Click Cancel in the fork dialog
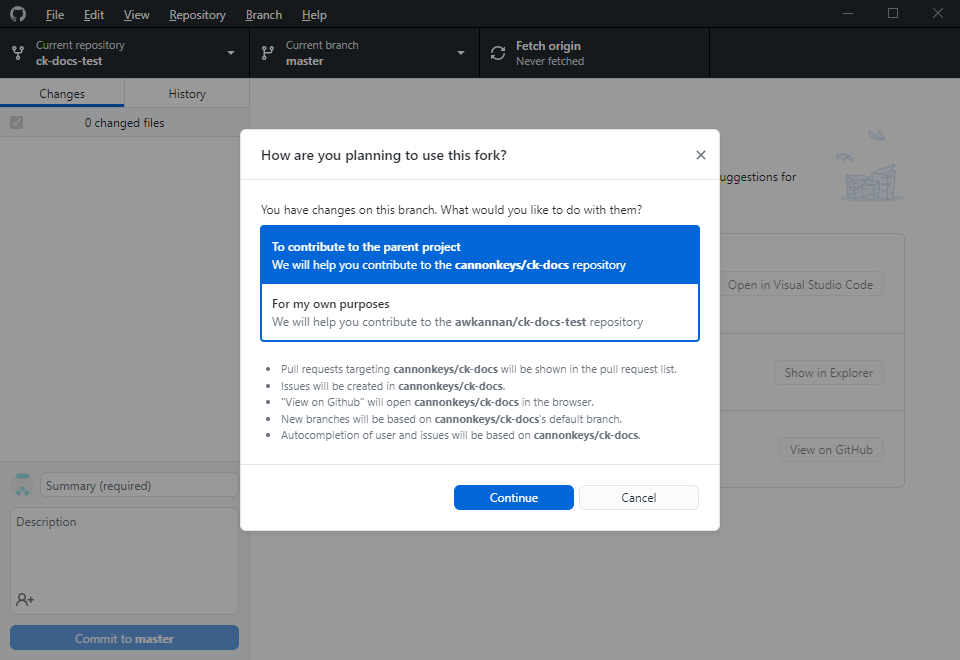The width and height of the screenshot is (960, 660). coord(638,498)
